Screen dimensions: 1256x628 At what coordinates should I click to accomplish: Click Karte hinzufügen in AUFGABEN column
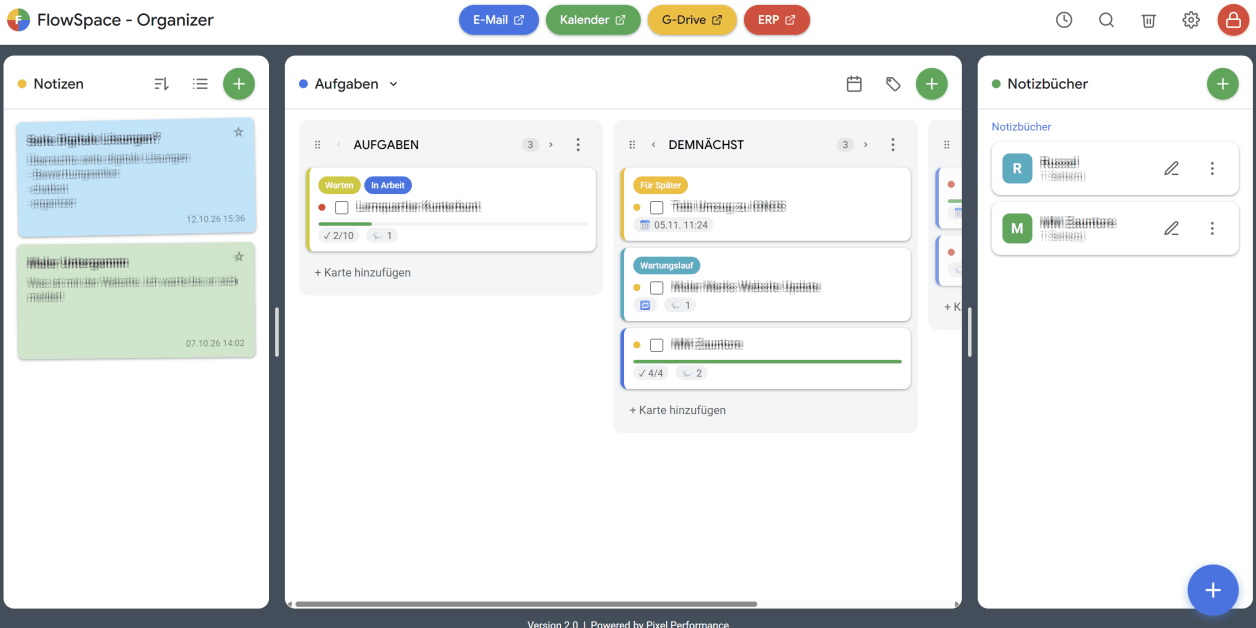pyautogui.click(x=363, y=272)
